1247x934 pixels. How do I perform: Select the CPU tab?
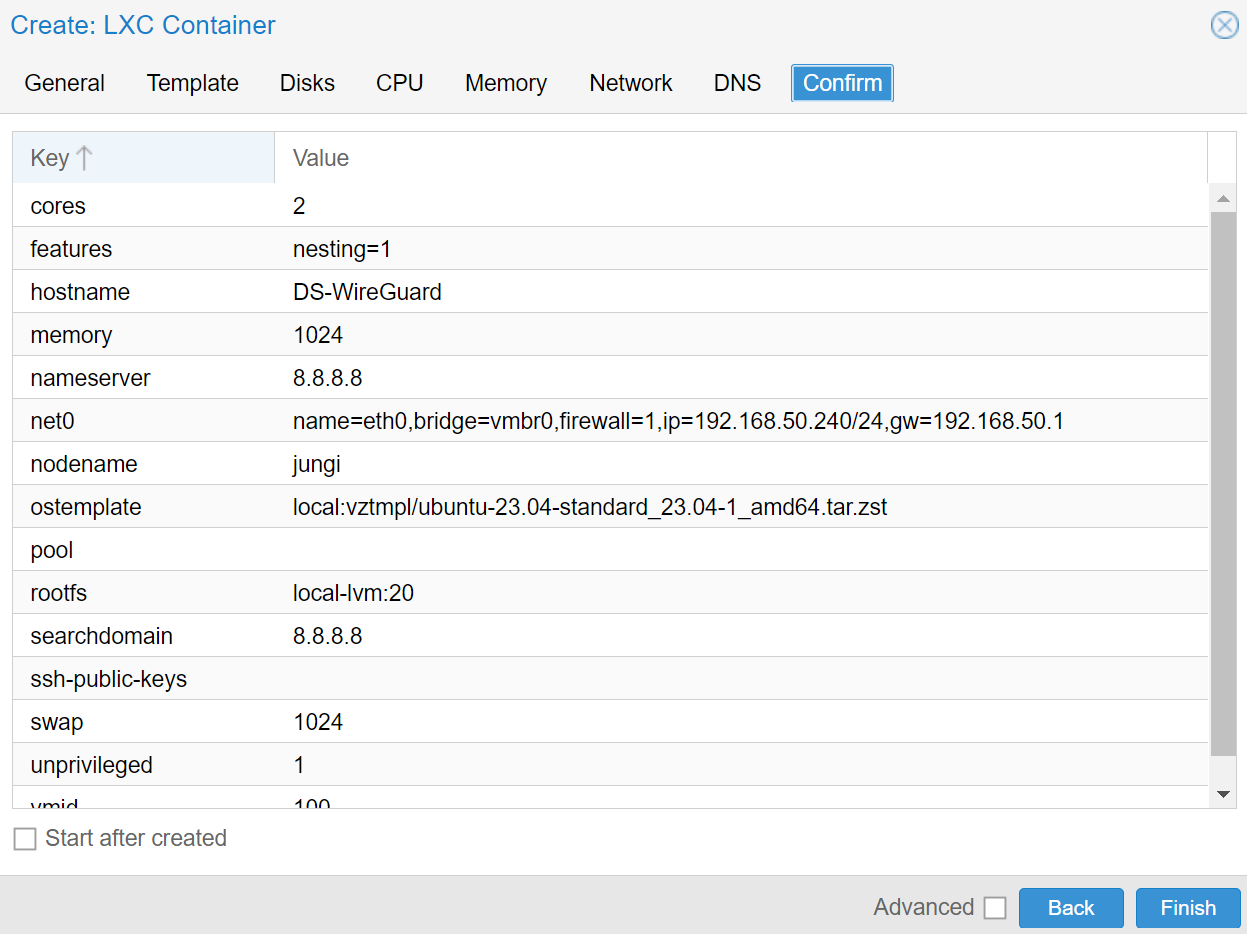coord(400,83)
